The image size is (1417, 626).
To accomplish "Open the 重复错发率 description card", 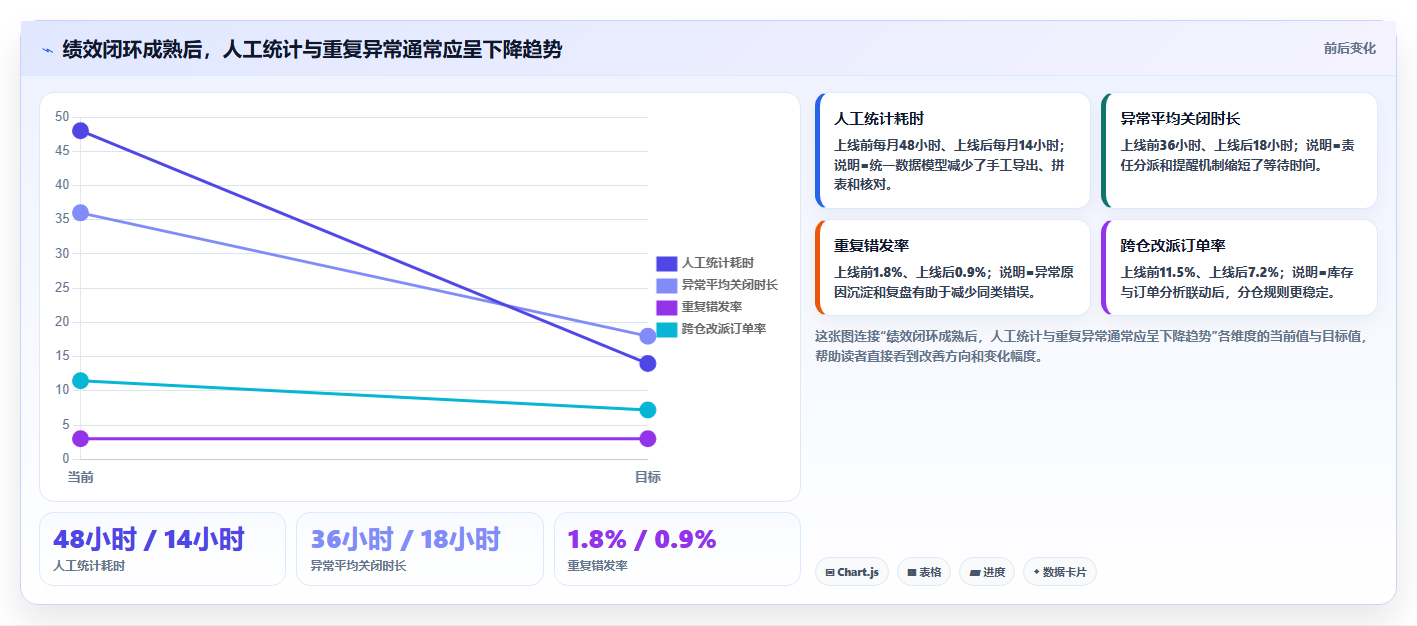I will click(953, 268).
